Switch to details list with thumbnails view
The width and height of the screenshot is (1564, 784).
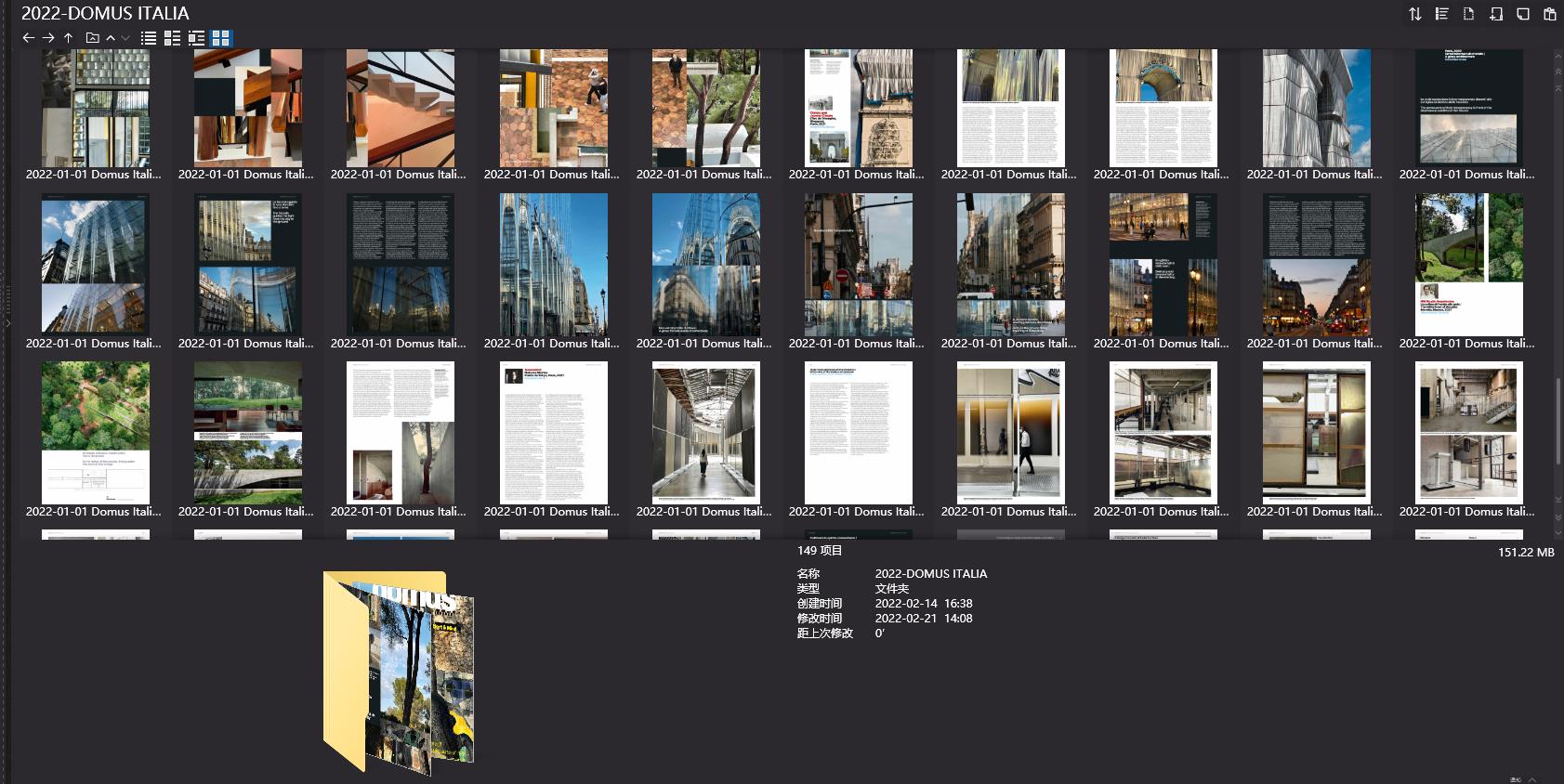pos(172,38)
